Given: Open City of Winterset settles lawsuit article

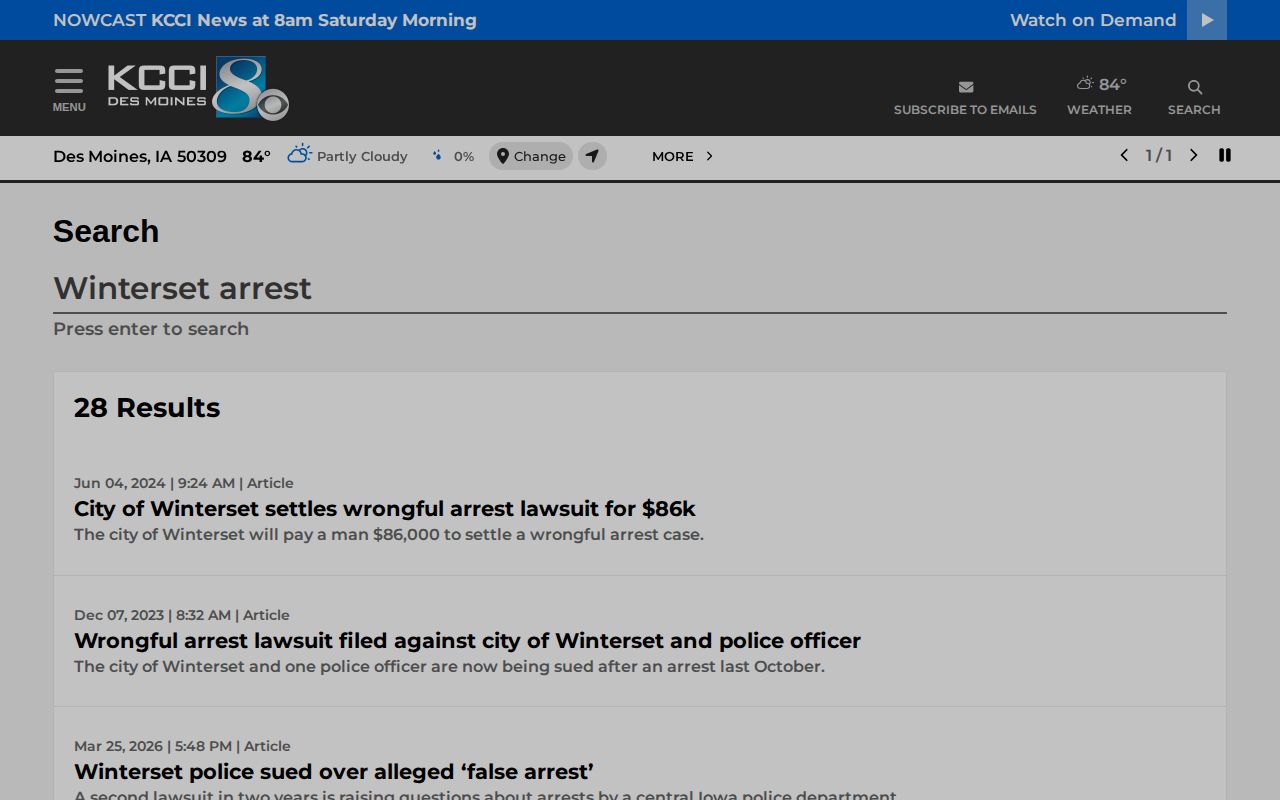Looking at the screenshot, I should (385, 508).
